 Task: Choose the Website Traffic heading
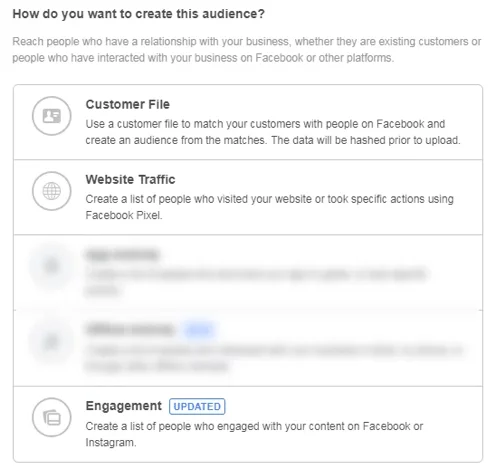pos(130,179)
